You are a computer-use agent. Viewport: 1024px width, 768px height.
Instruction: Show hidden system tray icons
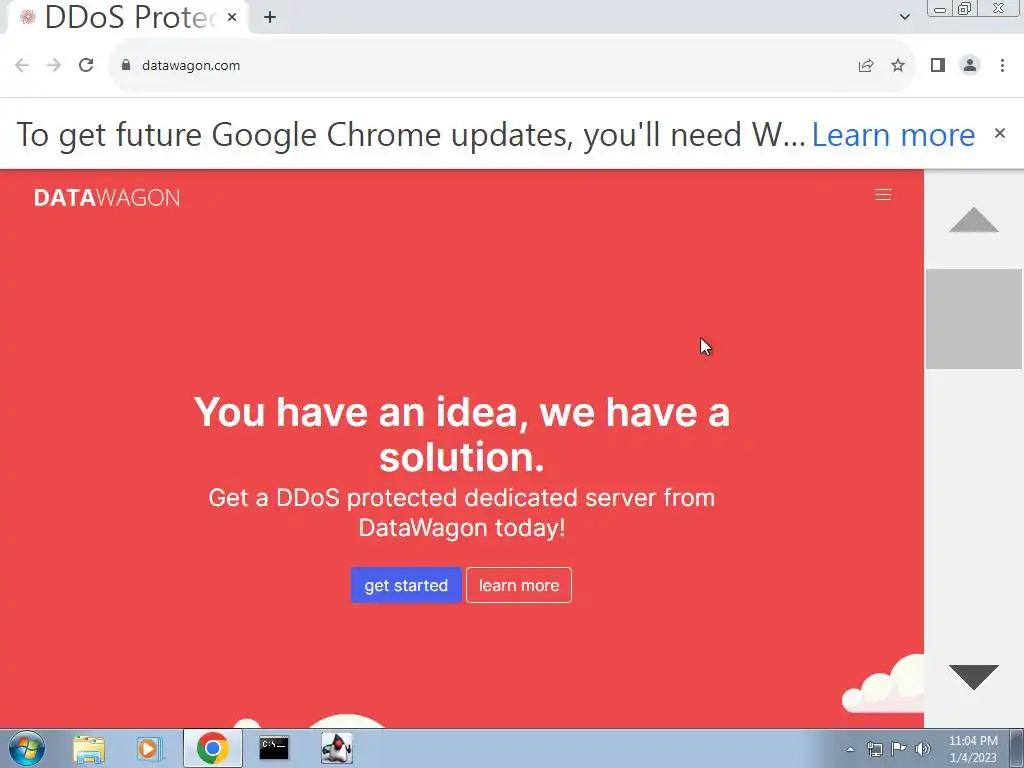pos(850,749)
